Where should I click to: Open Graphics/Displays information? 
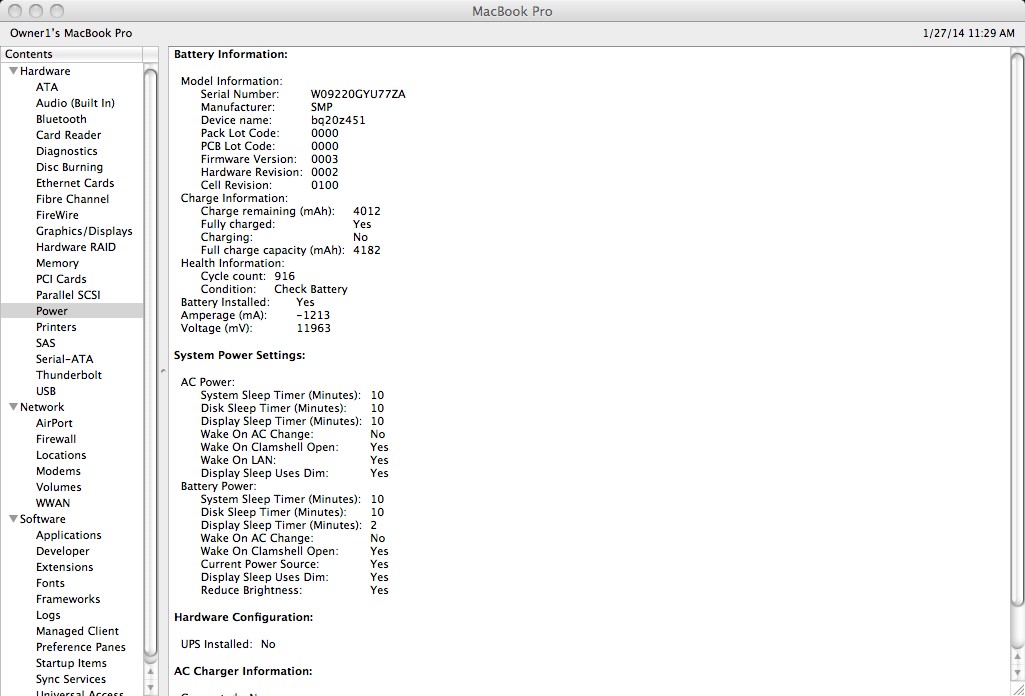coord(84,231)
